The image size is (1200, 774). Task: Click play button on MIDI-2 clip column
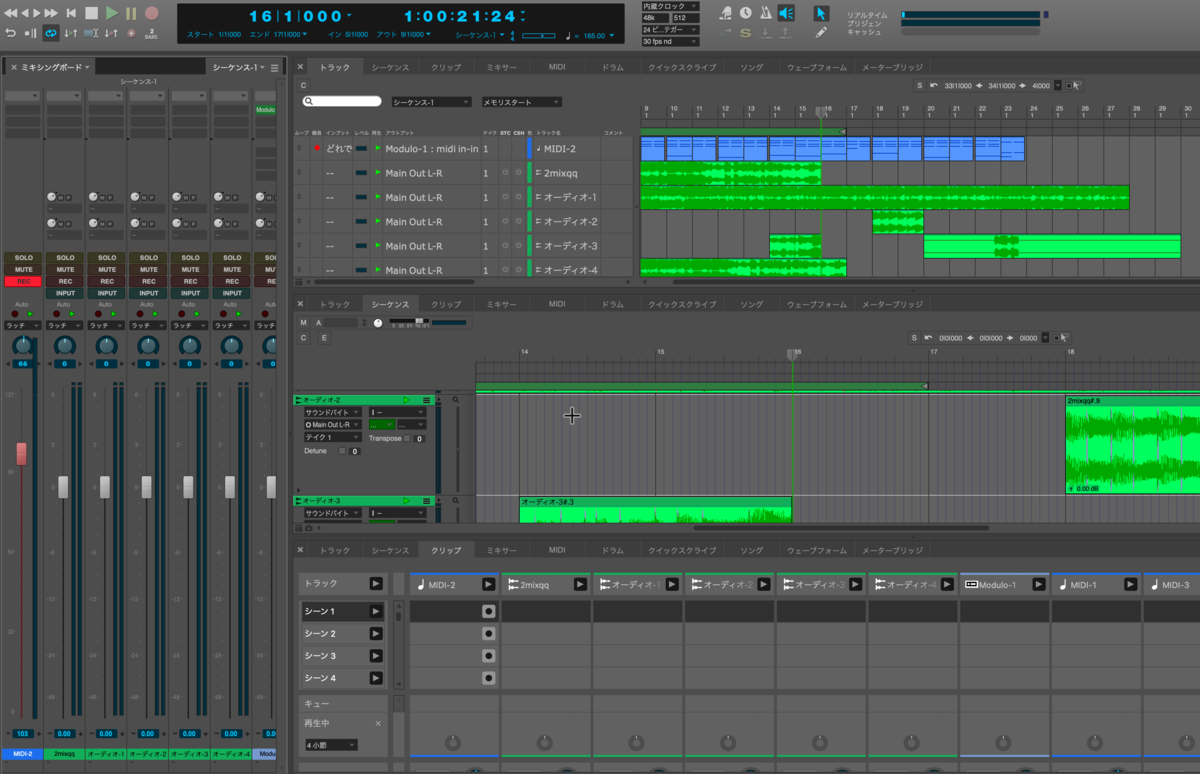coord(488,584)
